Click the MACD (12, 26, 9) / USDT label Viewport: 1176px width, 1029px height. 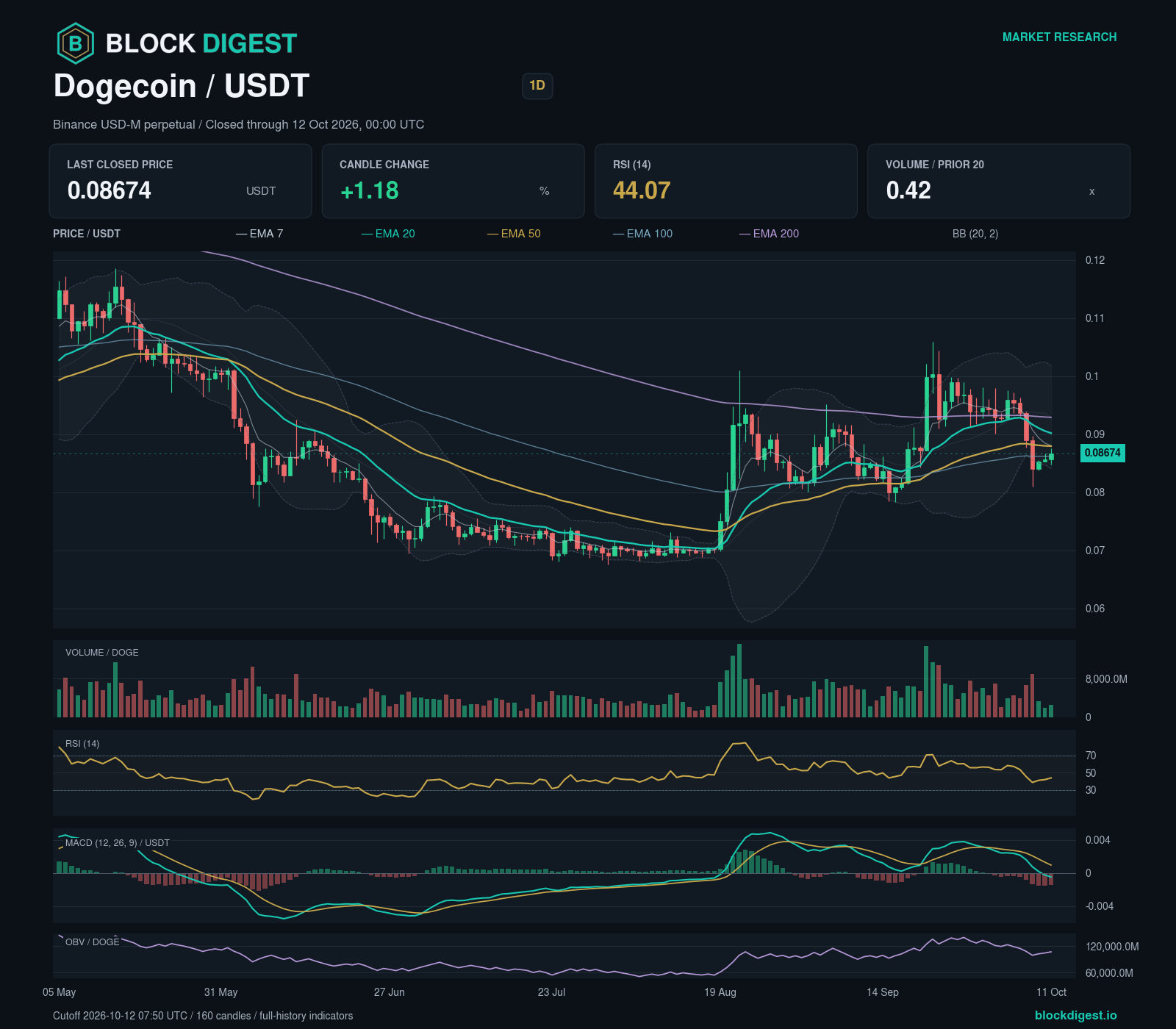pyautogui.click(x=118, y=843)
